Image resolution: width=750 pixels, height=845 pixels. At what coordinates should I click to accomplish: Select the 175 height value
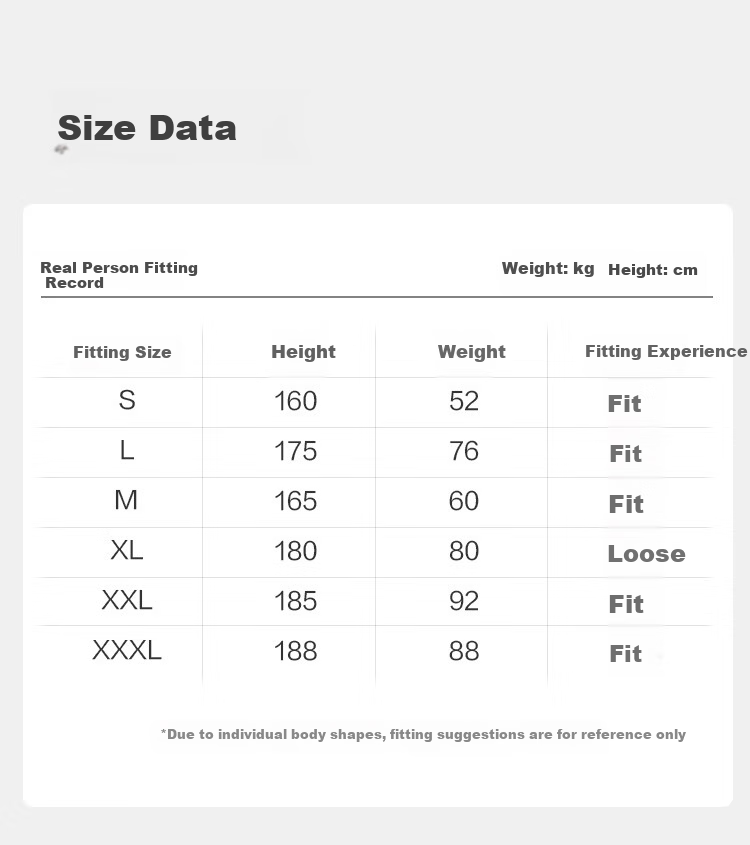click(295, 451)
